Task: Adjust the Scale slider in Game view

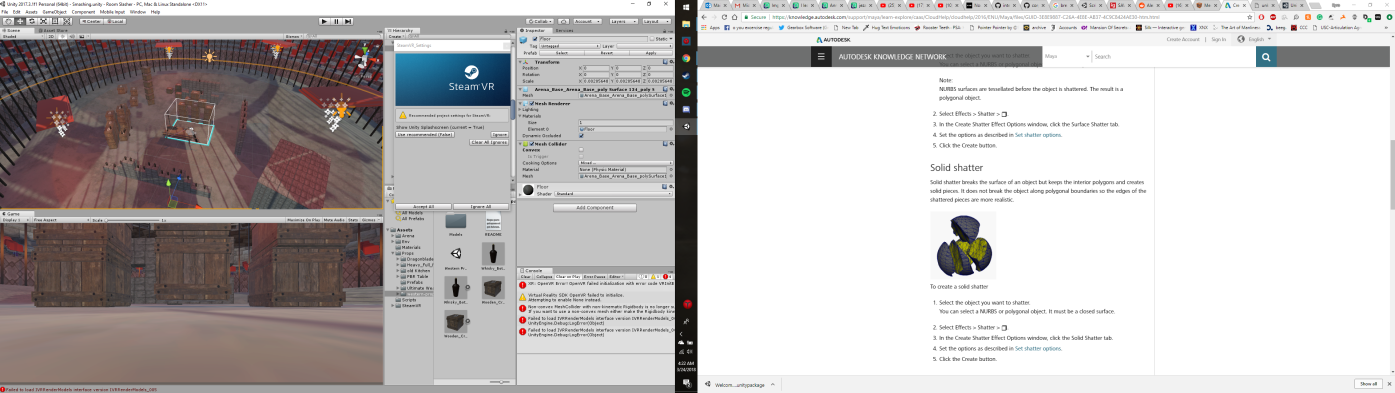Action: (132, 220)
